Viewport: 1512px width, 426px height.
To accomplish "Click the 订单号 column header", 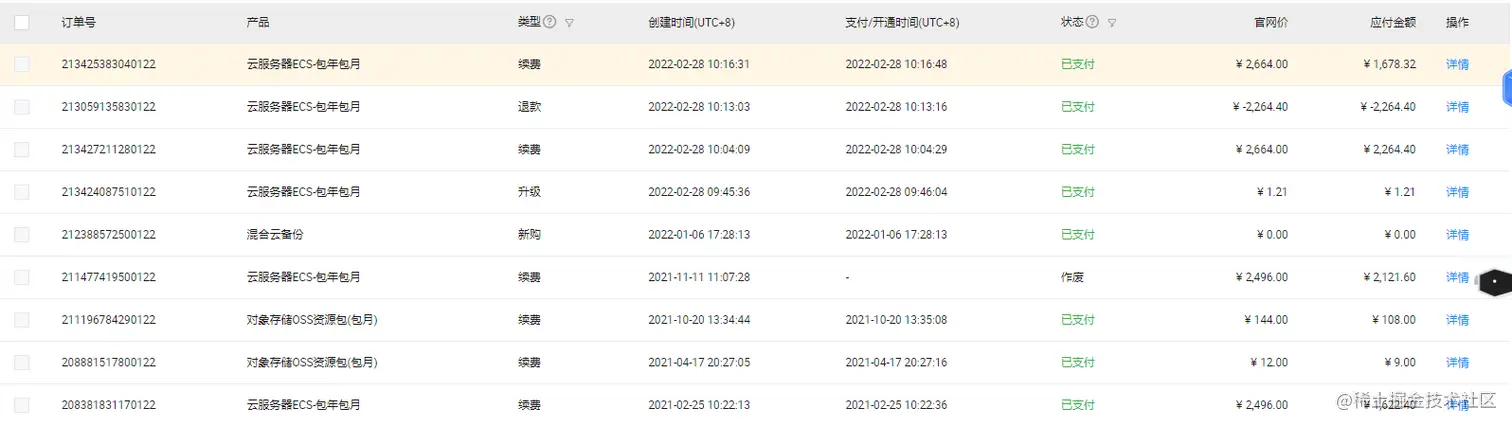I will pyautogui.click(x=79, y=22).
